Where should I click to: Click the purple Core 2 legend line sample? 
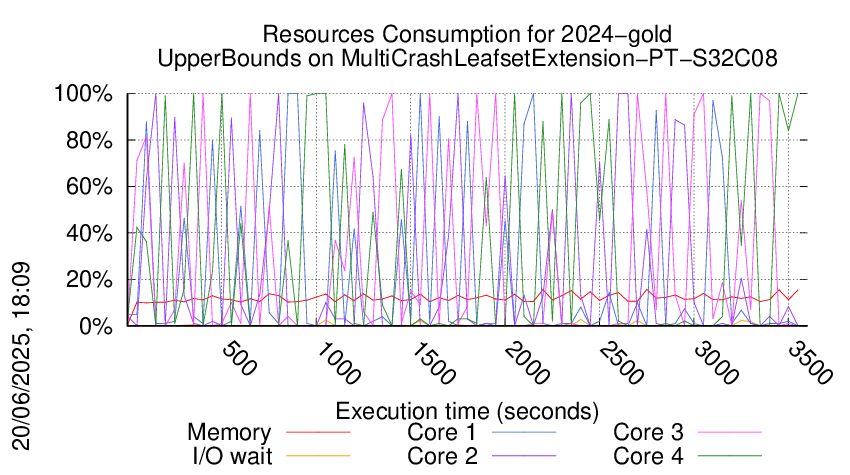click(524, 455)
